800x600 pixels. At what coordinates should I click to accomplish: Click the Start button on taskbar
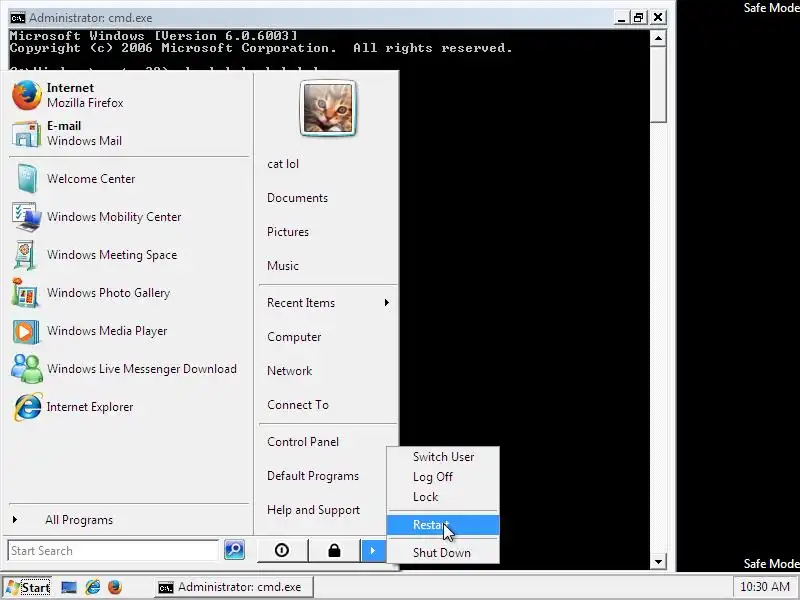click(28, 587)
